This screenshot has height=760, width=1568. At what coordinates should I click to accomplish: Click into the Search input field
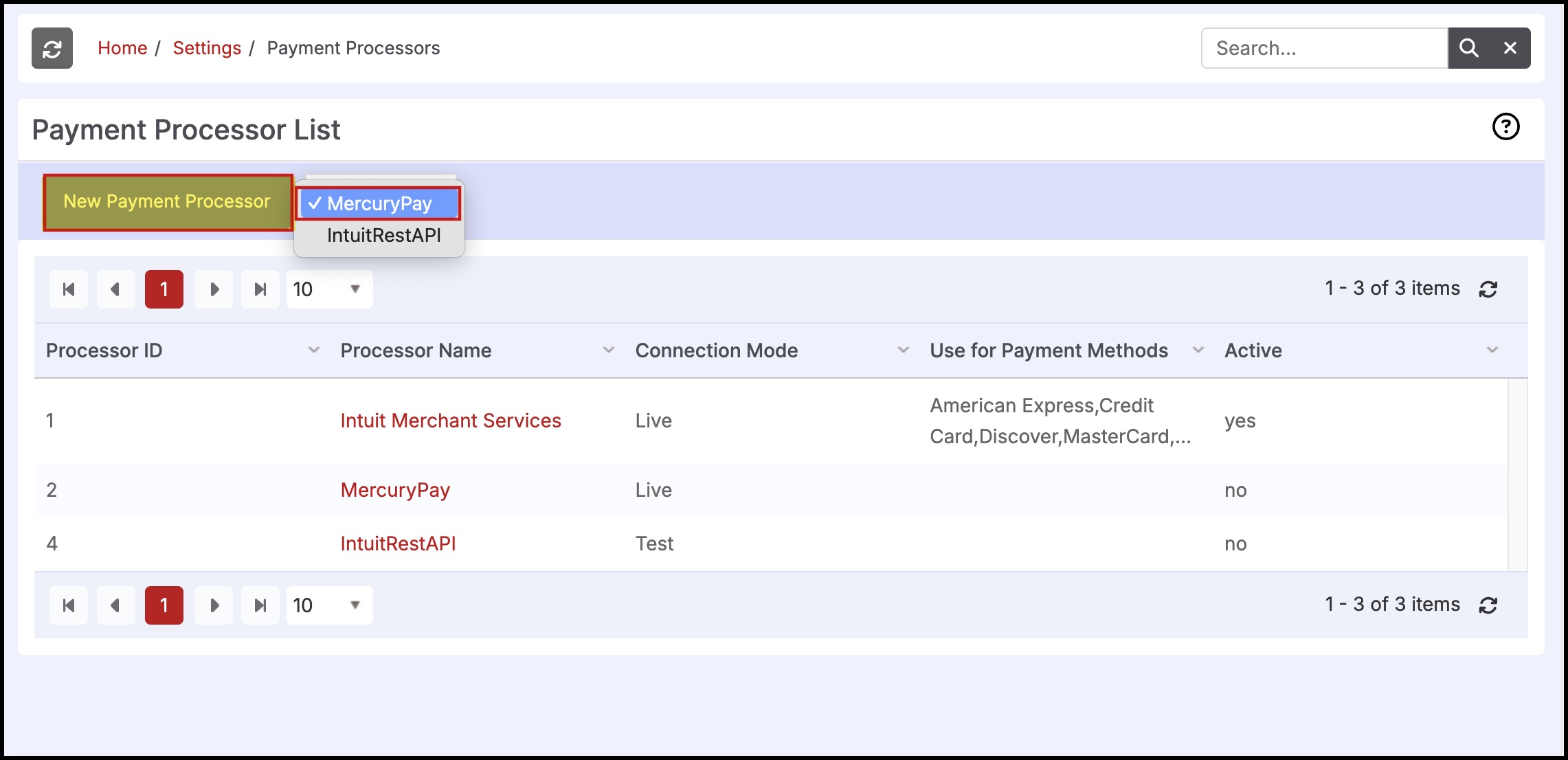[1324, 48]
